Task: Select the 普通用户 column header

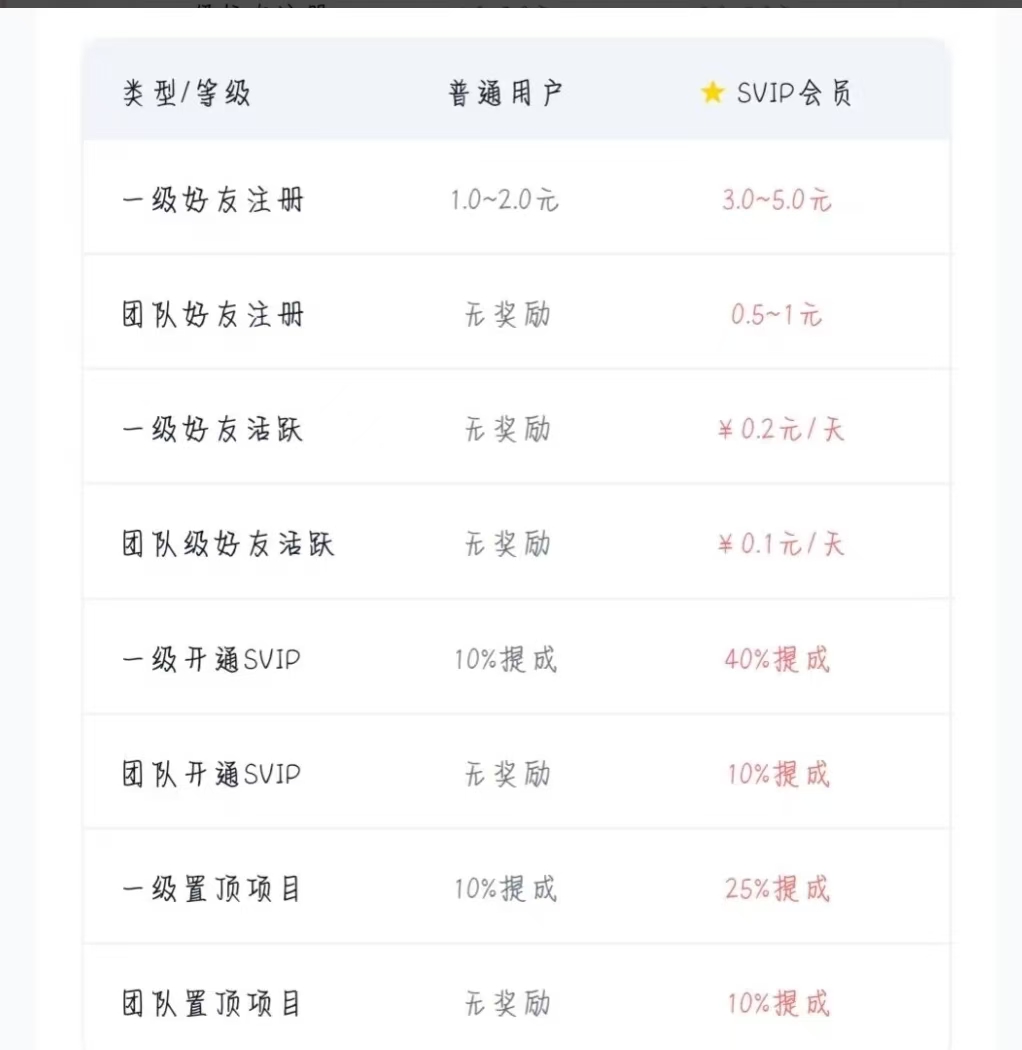Action: [506, 94]
